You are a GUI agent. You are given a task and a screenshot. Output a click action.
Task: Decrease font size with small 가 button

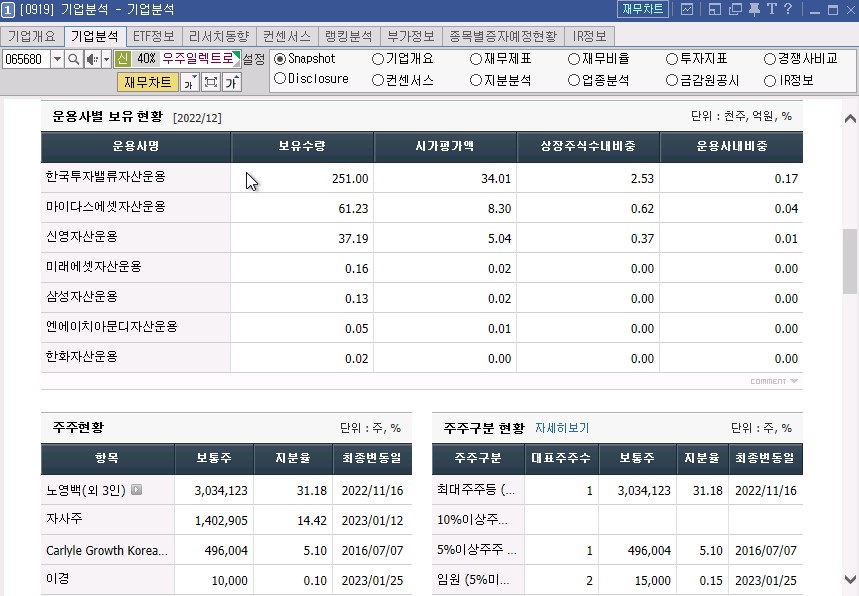point(190,82)
